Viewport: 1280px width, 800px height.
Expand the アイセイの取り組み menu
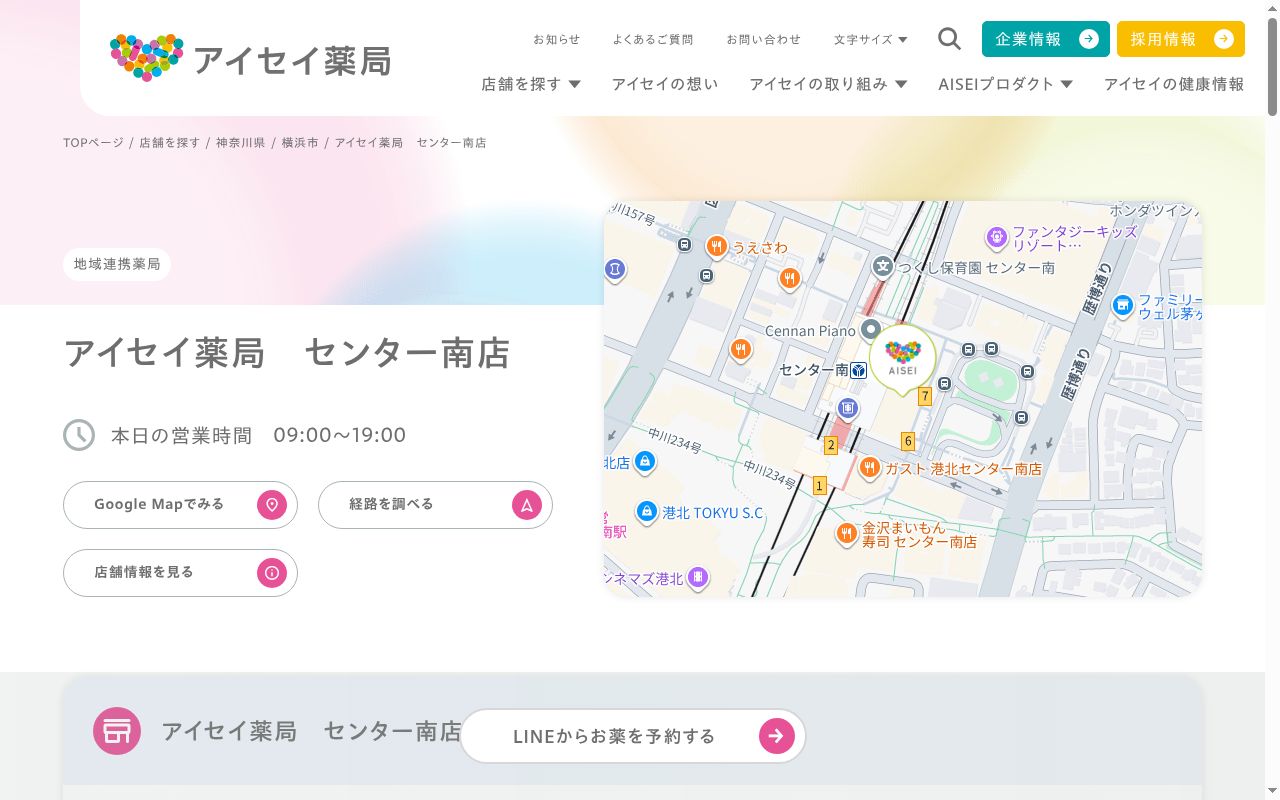tap(828, 84)
